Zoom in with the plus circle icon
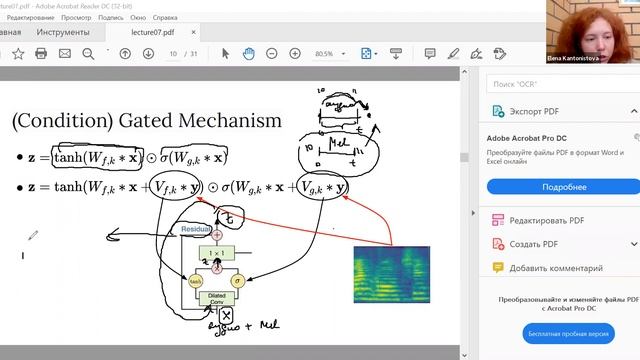Image resolution: width=640 pixels, height=360 pixels. [x=295, y=53]
